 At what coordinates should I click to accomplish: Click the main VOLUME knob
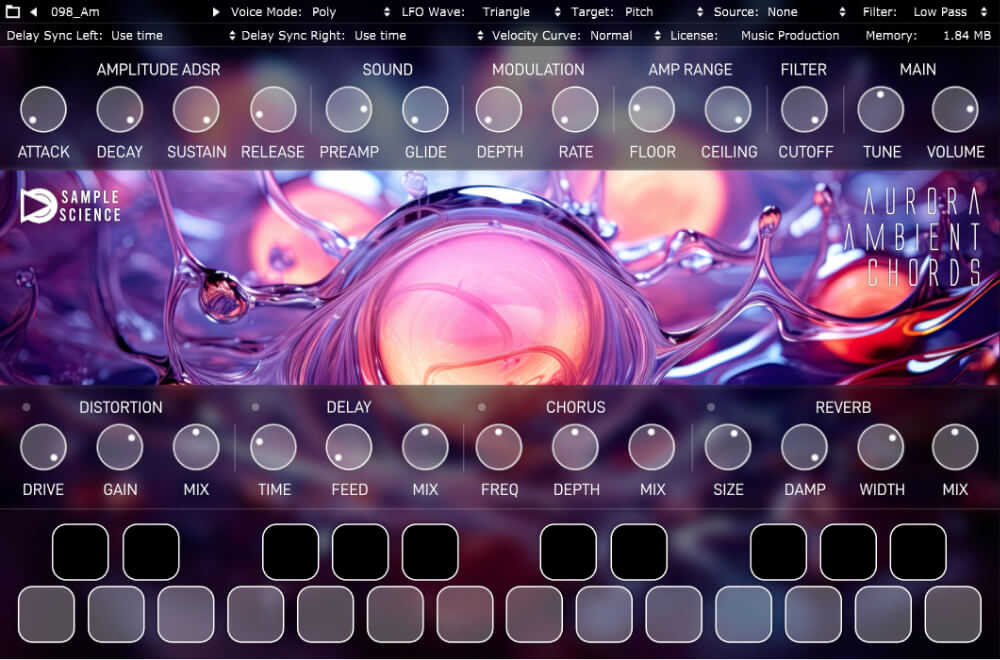coord(955,110)
